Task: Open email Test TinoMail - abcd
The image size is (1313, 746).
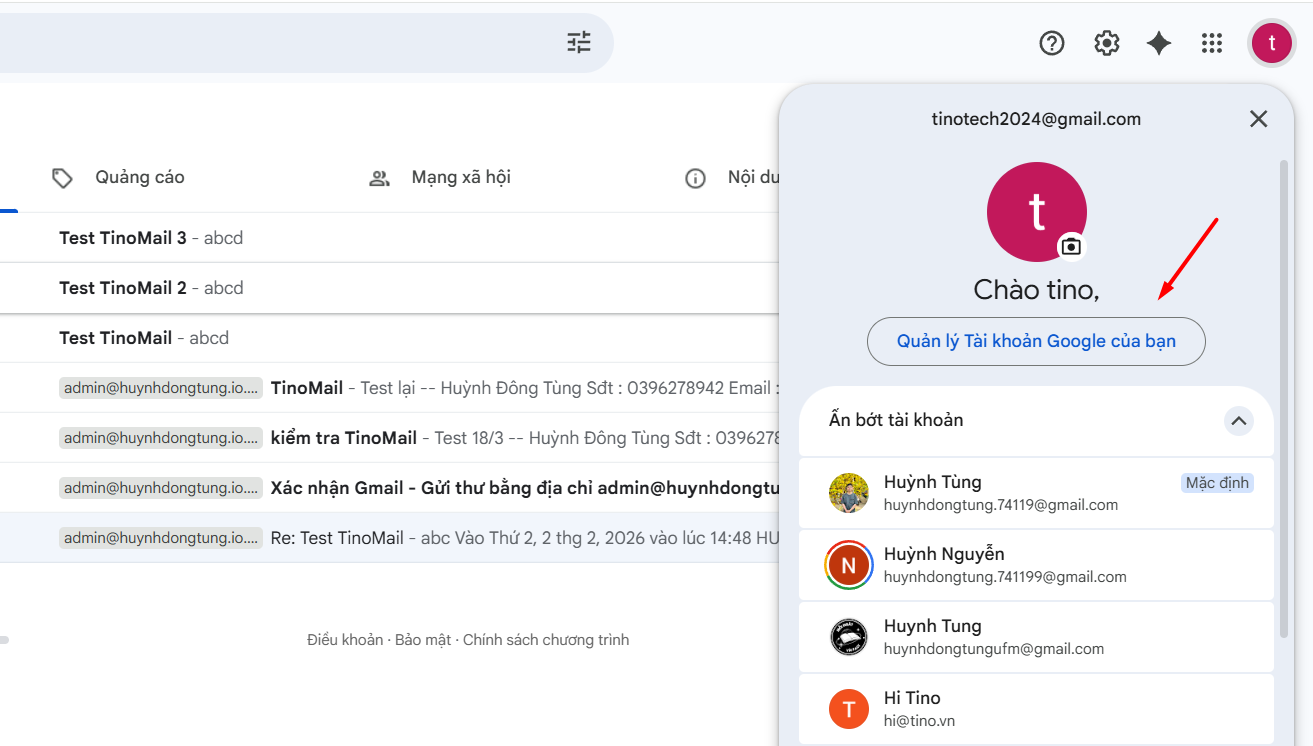Action: point(389,338)
